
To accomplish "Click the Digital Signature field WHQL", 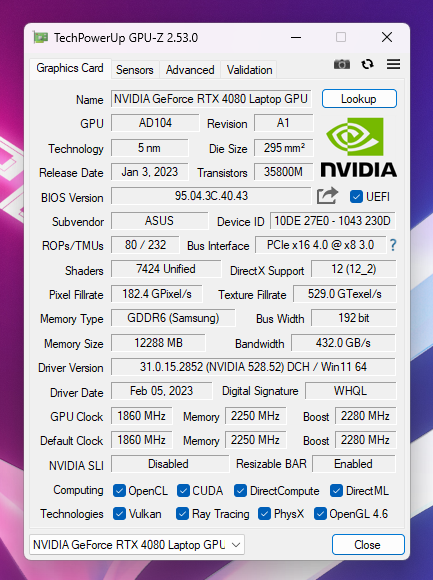I will [x=351, y=391].
